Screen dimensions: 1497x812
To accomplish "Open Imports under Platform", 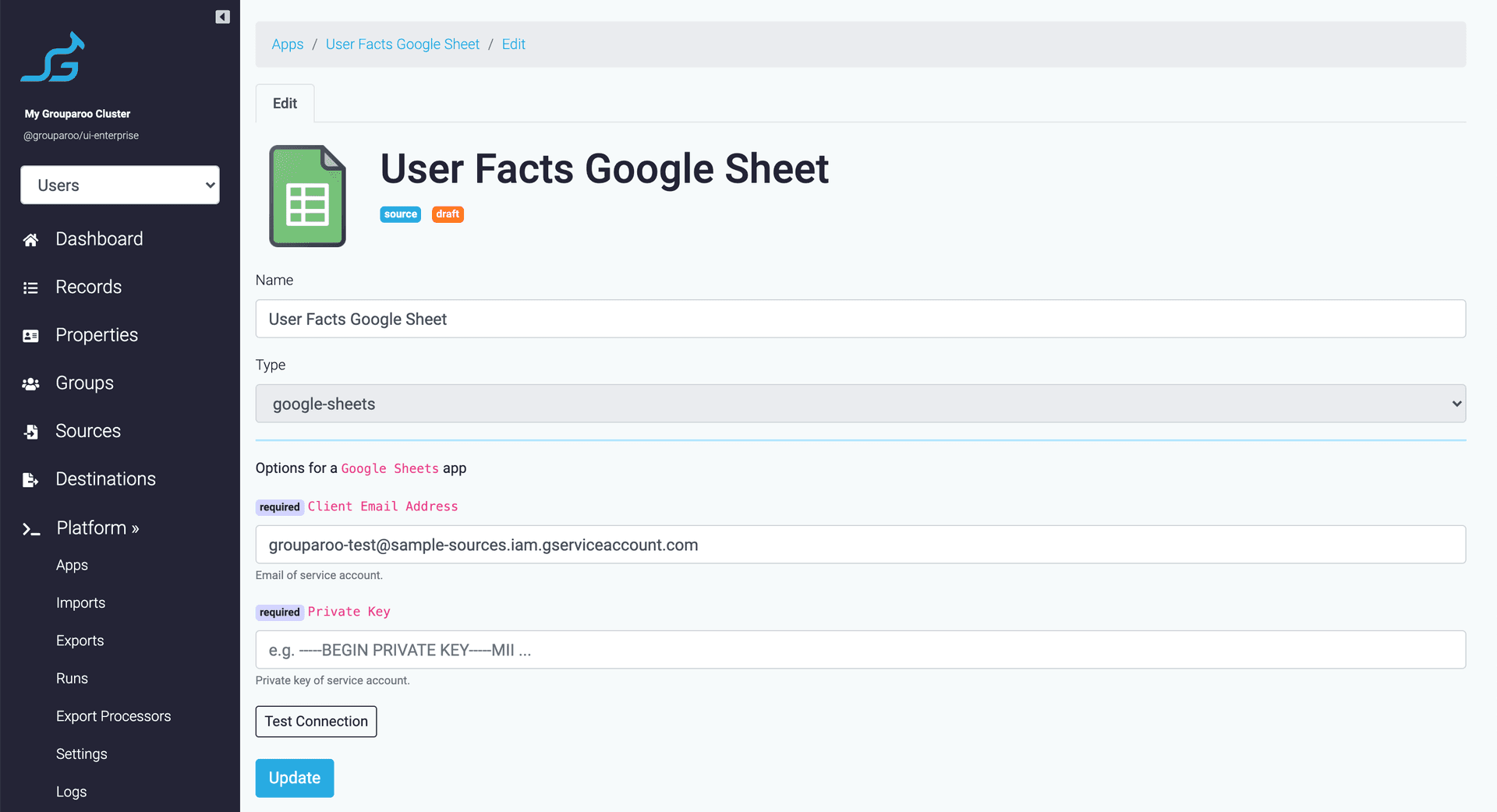I will [80, 602].
